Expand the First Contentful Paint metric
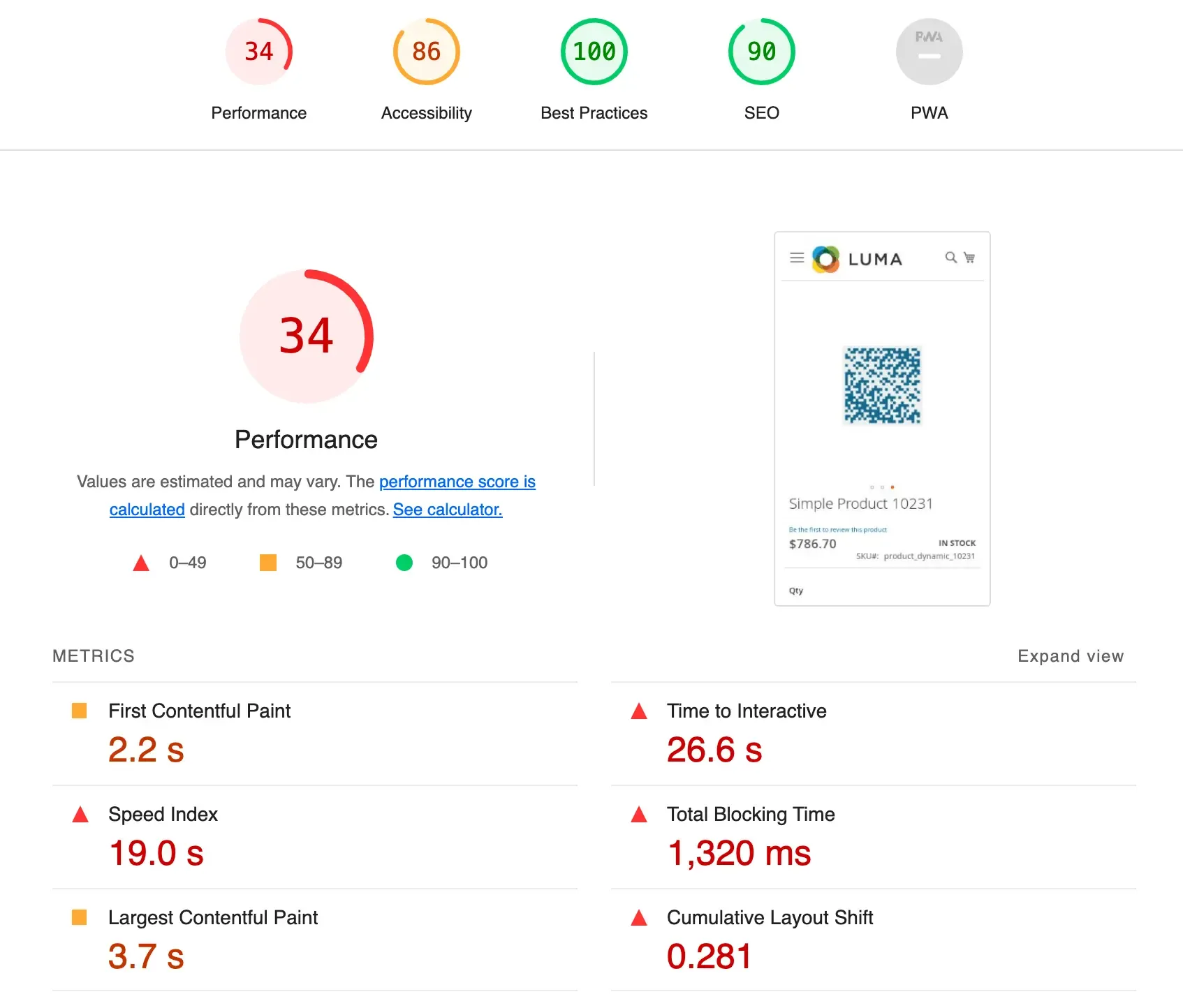 point(199,711)
